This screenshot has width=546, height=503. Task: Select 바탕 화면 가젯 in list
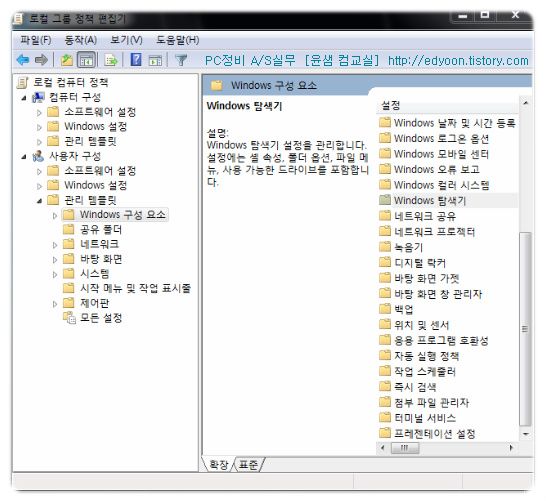[x=427, y=278]
